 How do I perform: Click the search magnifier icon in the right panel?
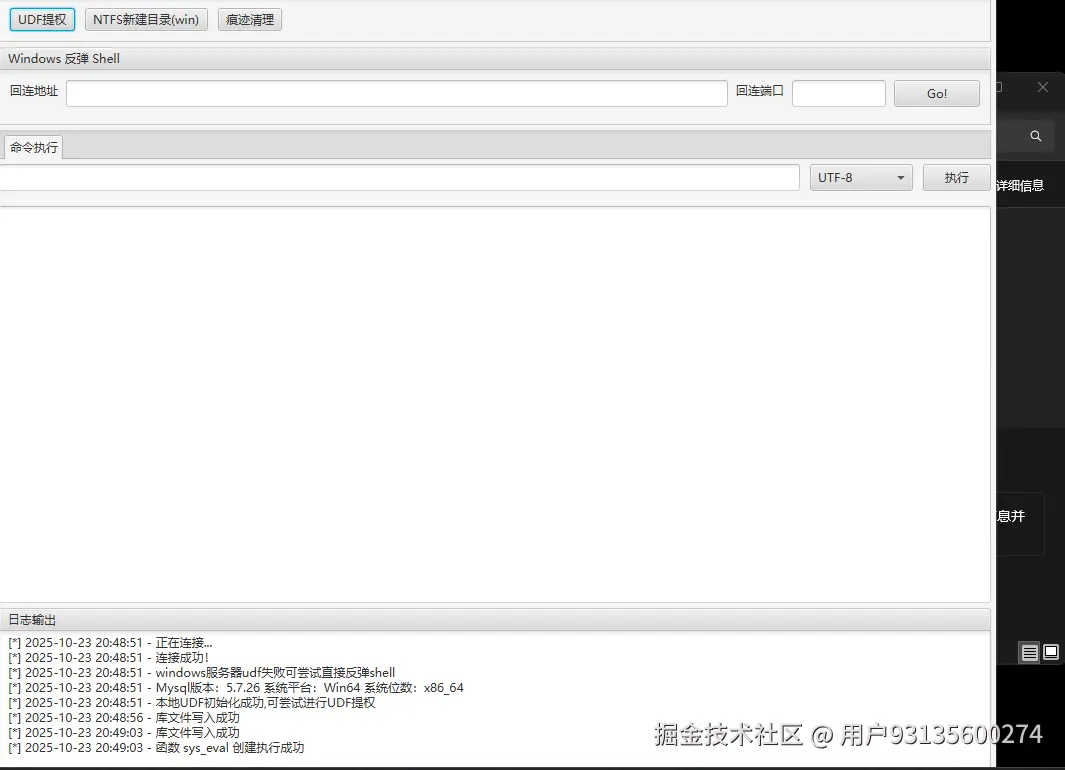point(1034,135)
